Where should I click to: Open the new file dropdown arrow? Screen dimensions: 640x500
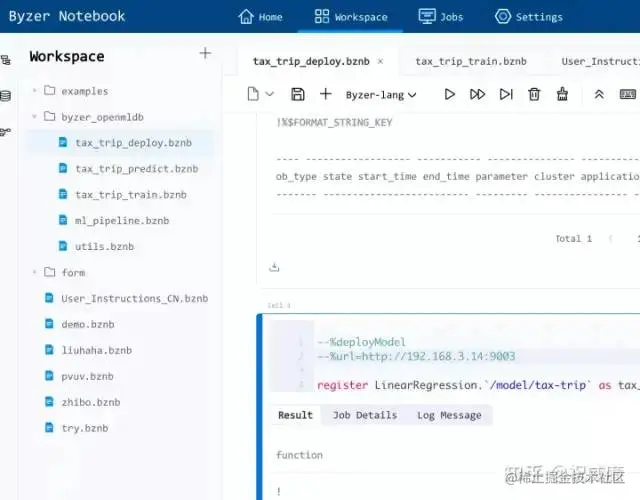coord(269,94)
